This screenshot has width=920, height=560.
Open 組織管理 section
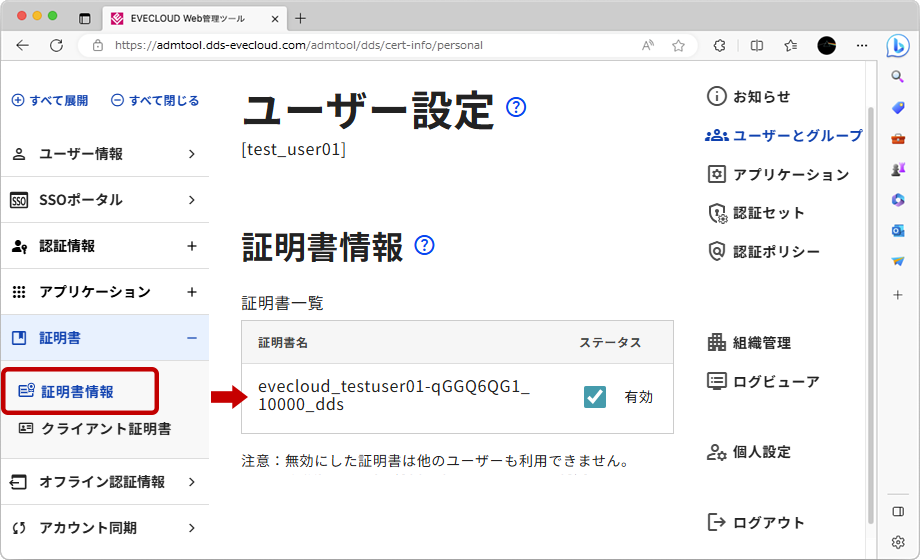(761, 343)
